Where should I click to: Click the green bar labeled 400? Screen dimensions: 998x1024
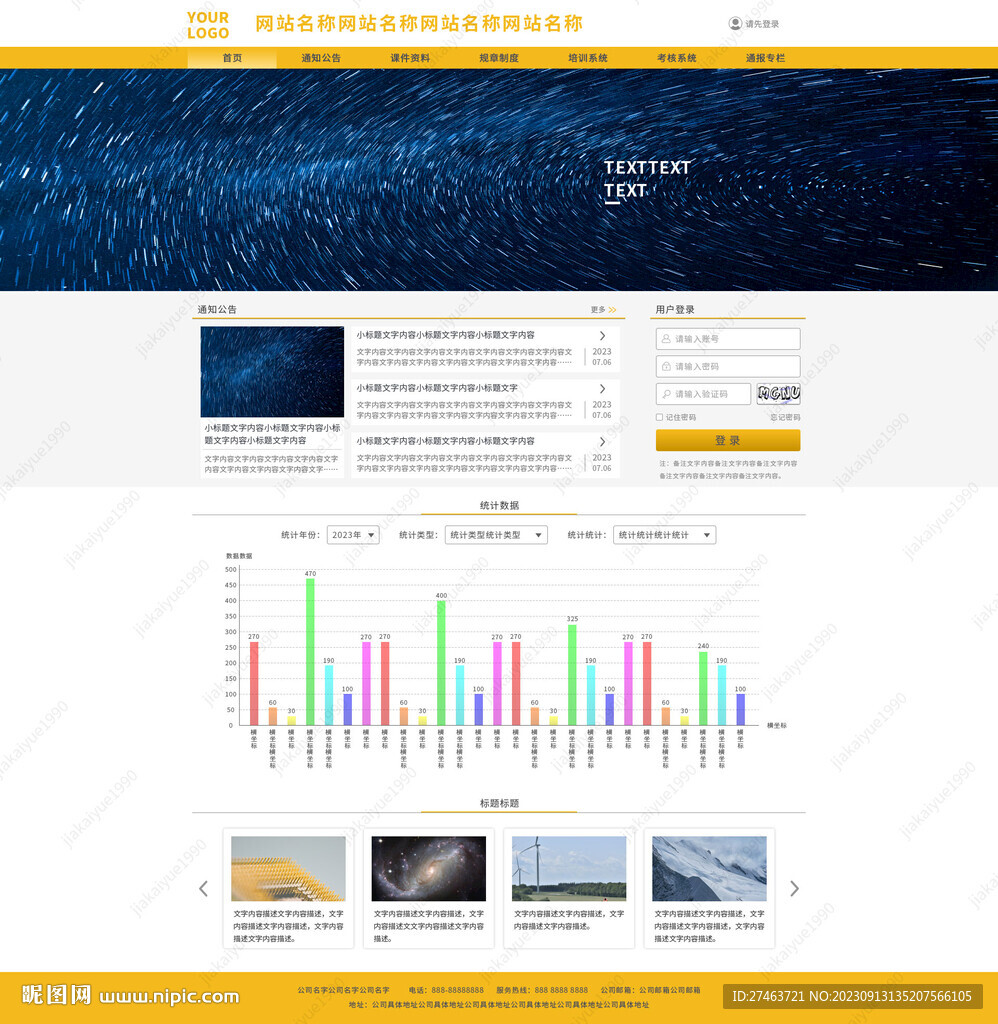pyautogui.click(x=442, y=663)
